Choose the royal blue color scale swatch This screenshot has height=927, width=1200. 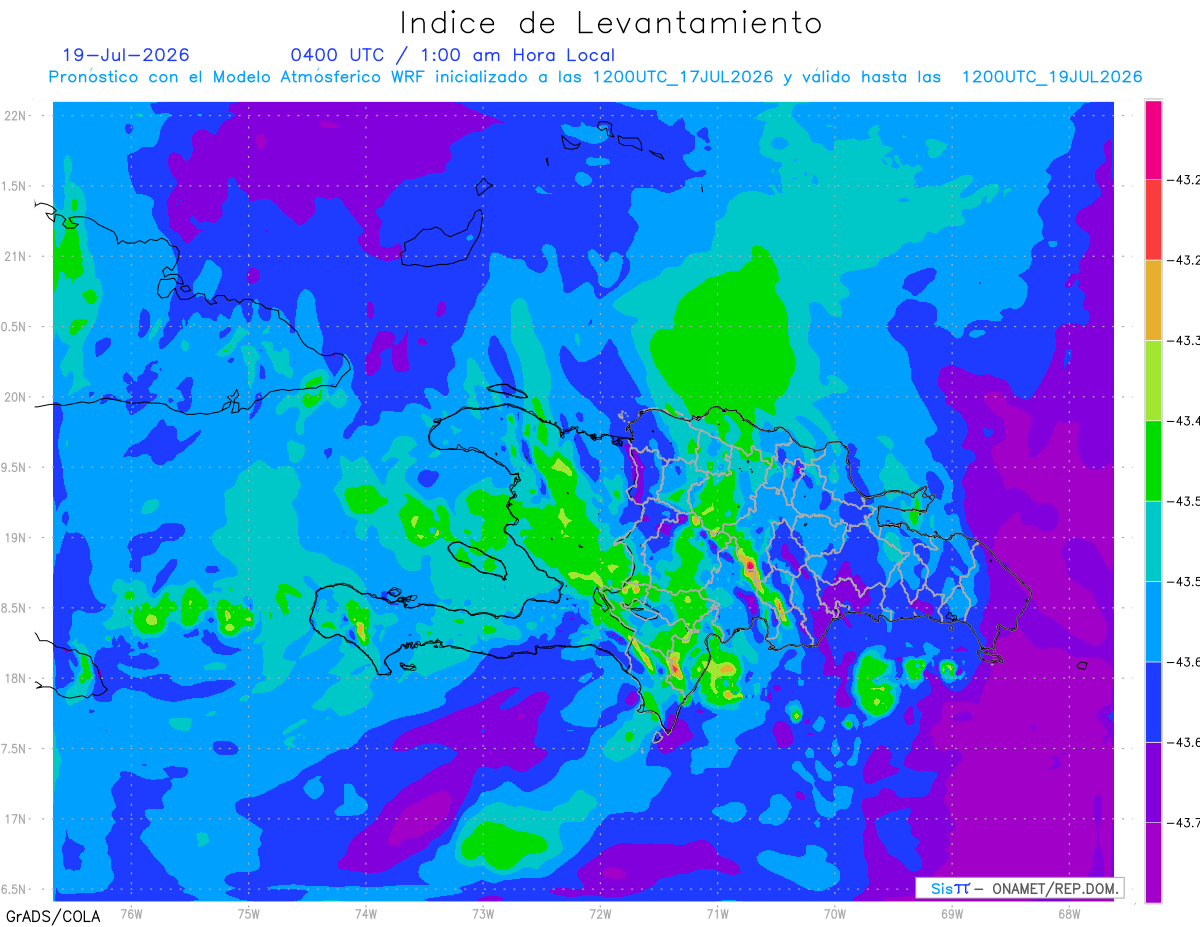click(1153, 701)
